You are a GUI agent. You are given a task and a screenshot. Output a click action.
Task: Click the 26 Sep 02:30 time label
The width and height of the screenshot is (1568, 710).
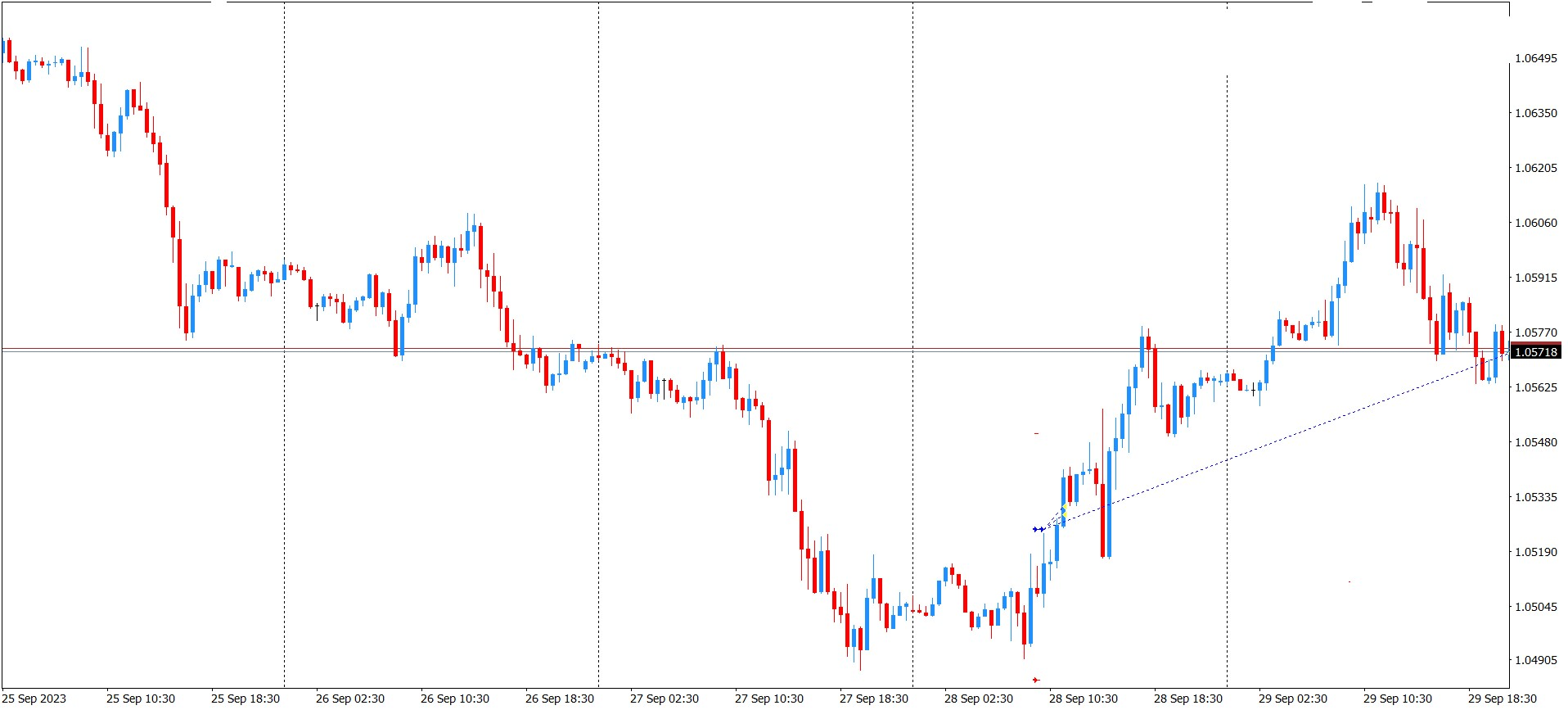(350, 699)
